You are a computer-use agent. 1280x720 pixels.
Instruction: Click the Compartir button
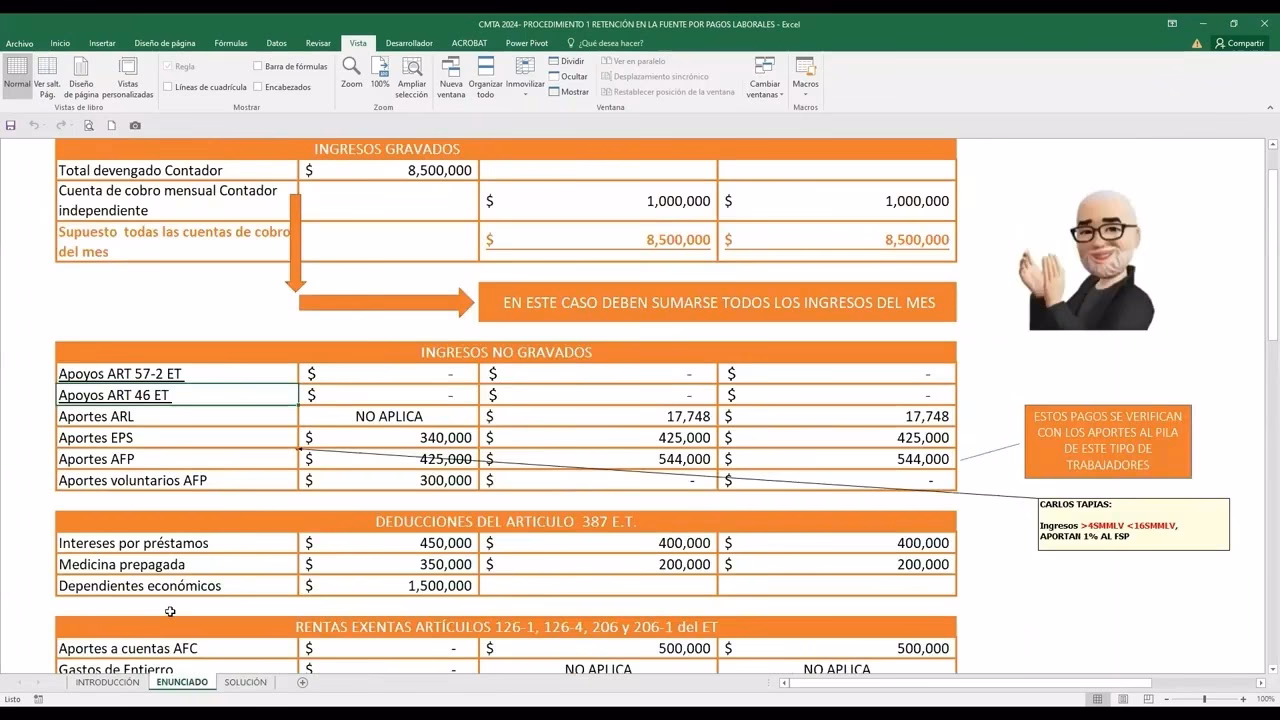point(1239,43)
